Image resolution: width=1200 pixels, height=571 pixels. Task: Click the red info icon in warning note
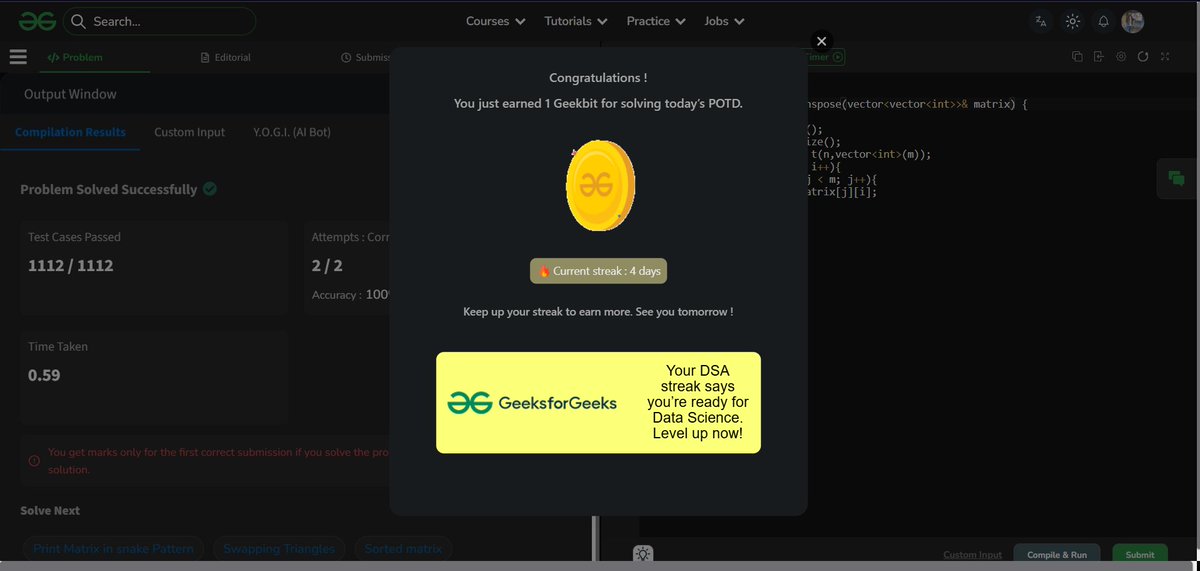coord(34,461)
